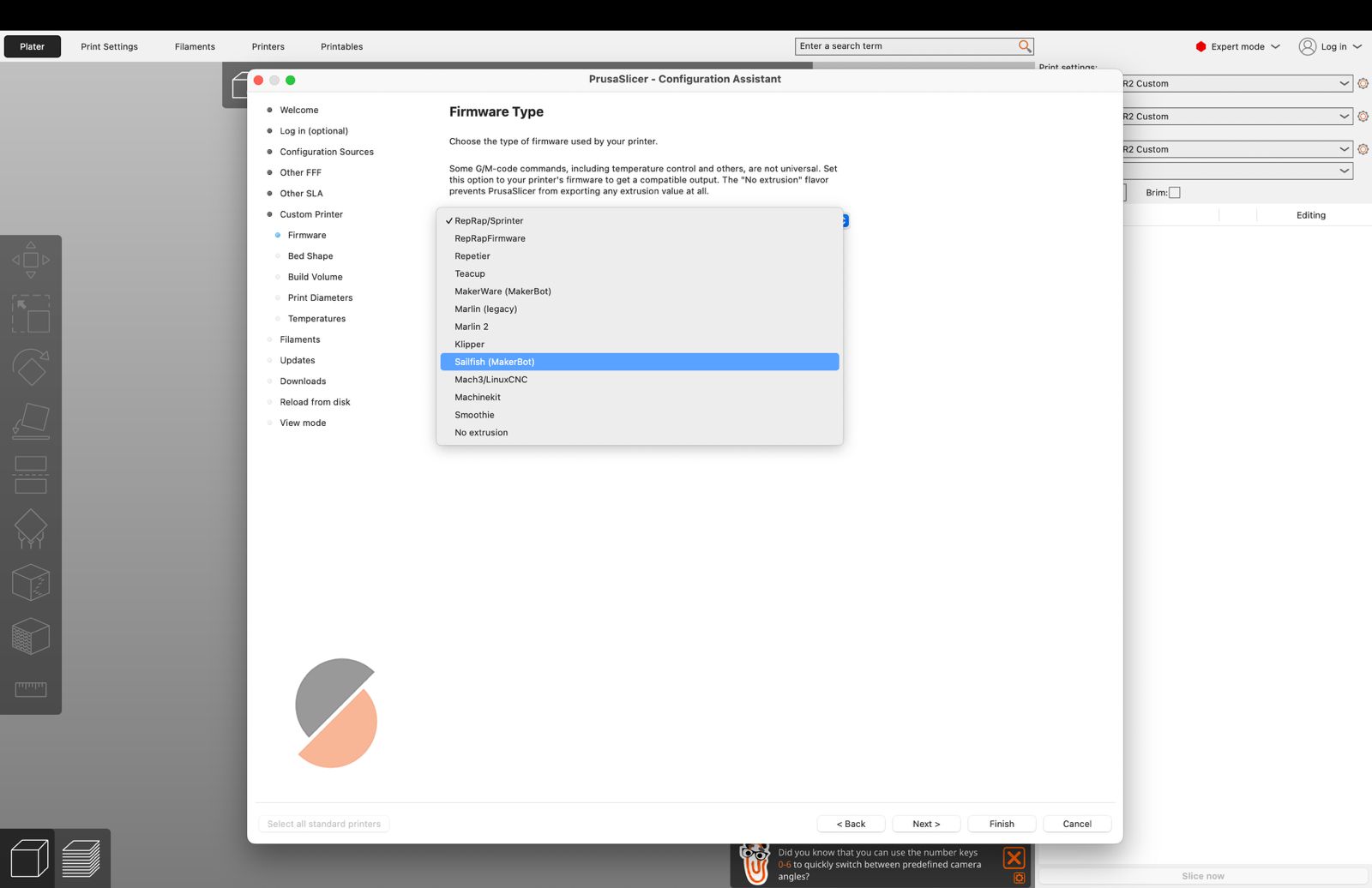
Task: Open the Print Settings tab
Action: (x=109, y=47)
